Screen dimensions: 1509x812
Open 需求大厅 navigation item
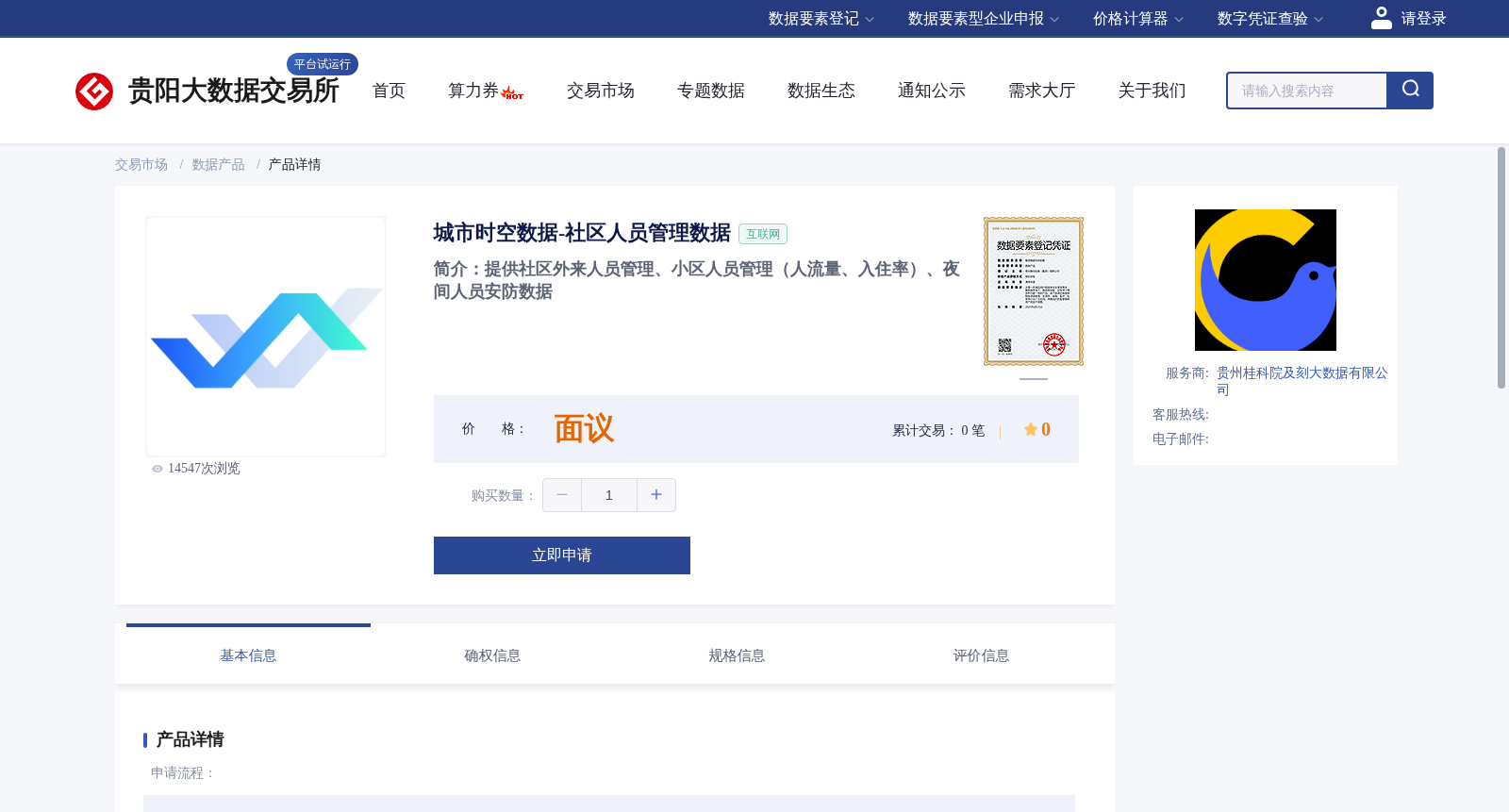click(1042, 91)
